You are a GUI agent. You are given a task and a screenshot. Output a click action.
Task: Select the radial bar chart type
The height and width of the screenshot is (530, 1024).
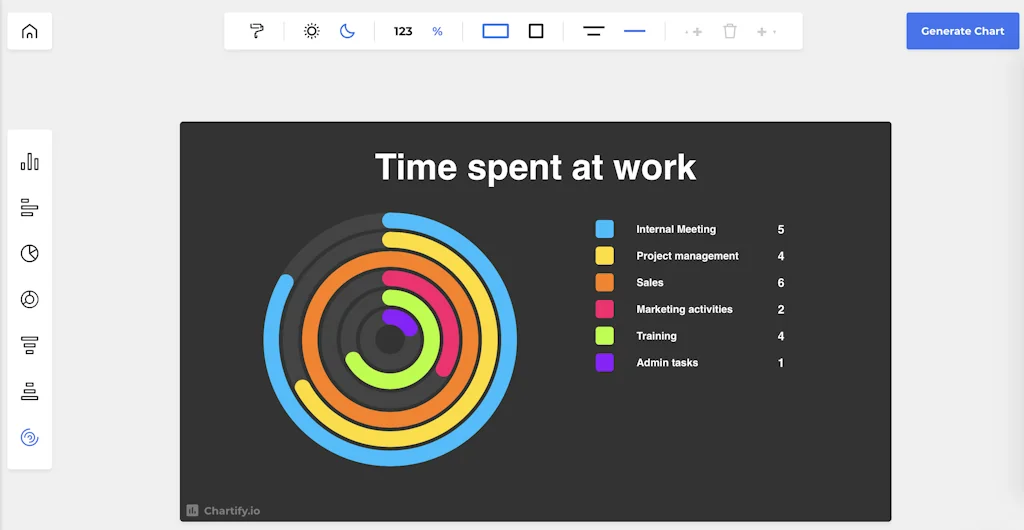click(29, 437)
